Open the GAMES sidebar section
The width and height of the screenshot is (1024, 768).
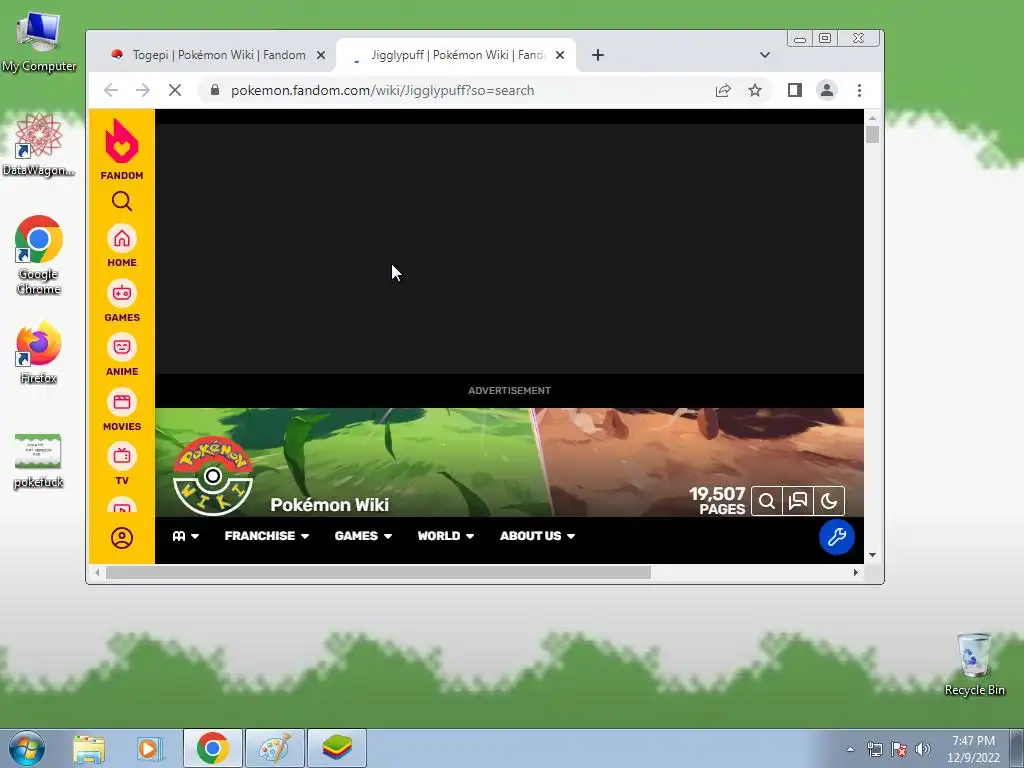pos(121,301)
